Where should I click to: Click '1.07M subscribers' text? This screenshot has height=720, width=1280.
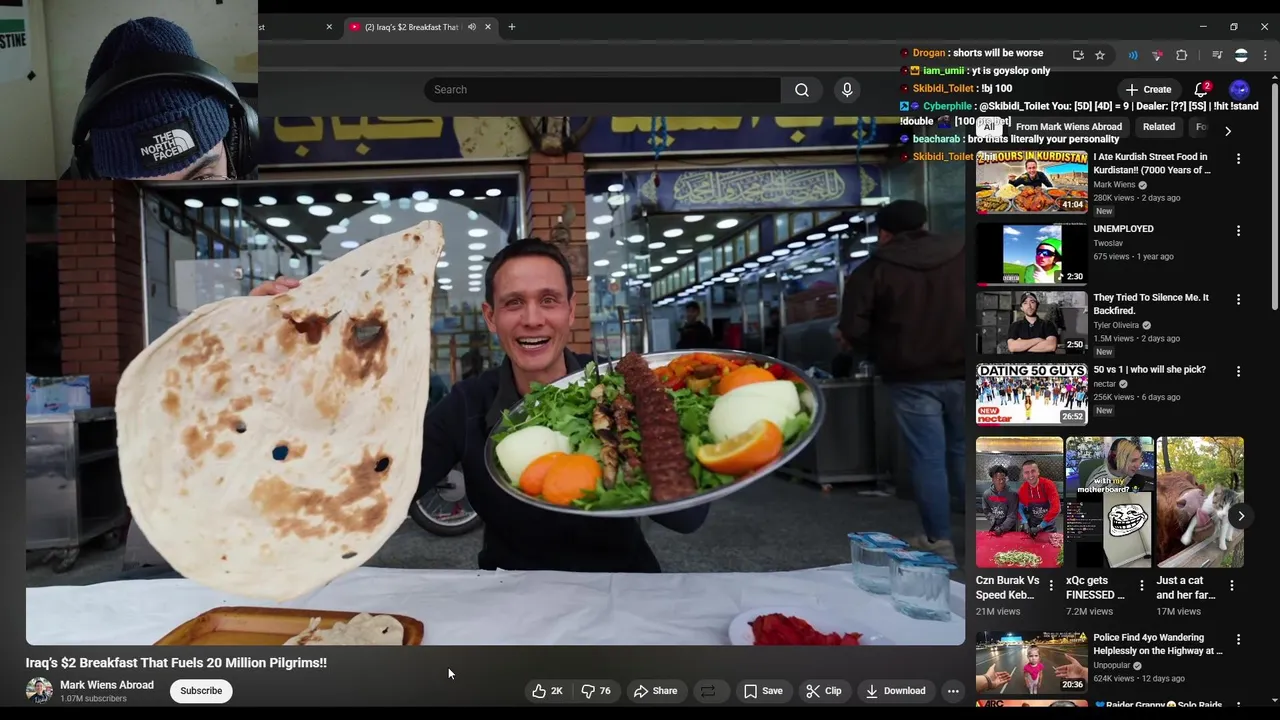[93, 699]
